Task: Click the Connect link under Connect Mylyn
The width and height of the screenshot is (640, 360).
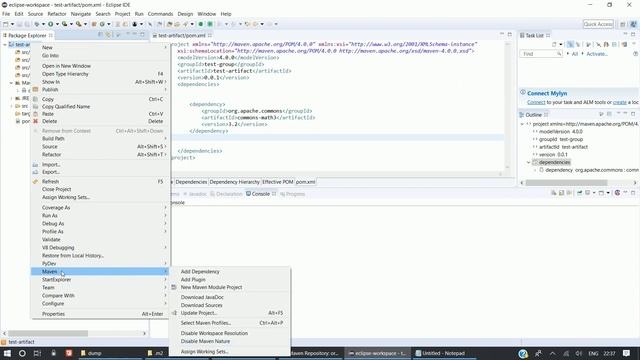Action: click(x=536, y=102)
